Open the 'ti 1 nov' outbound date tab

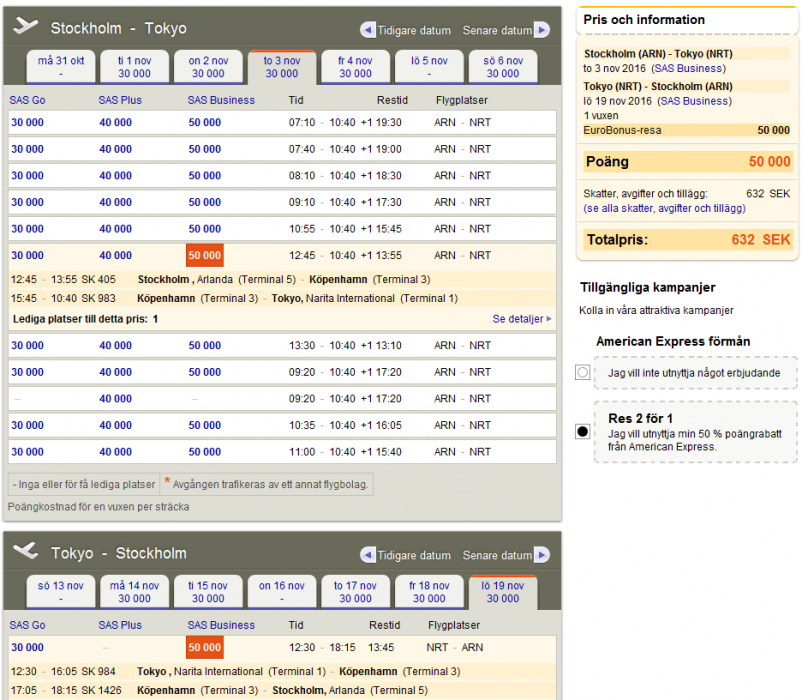134,67
